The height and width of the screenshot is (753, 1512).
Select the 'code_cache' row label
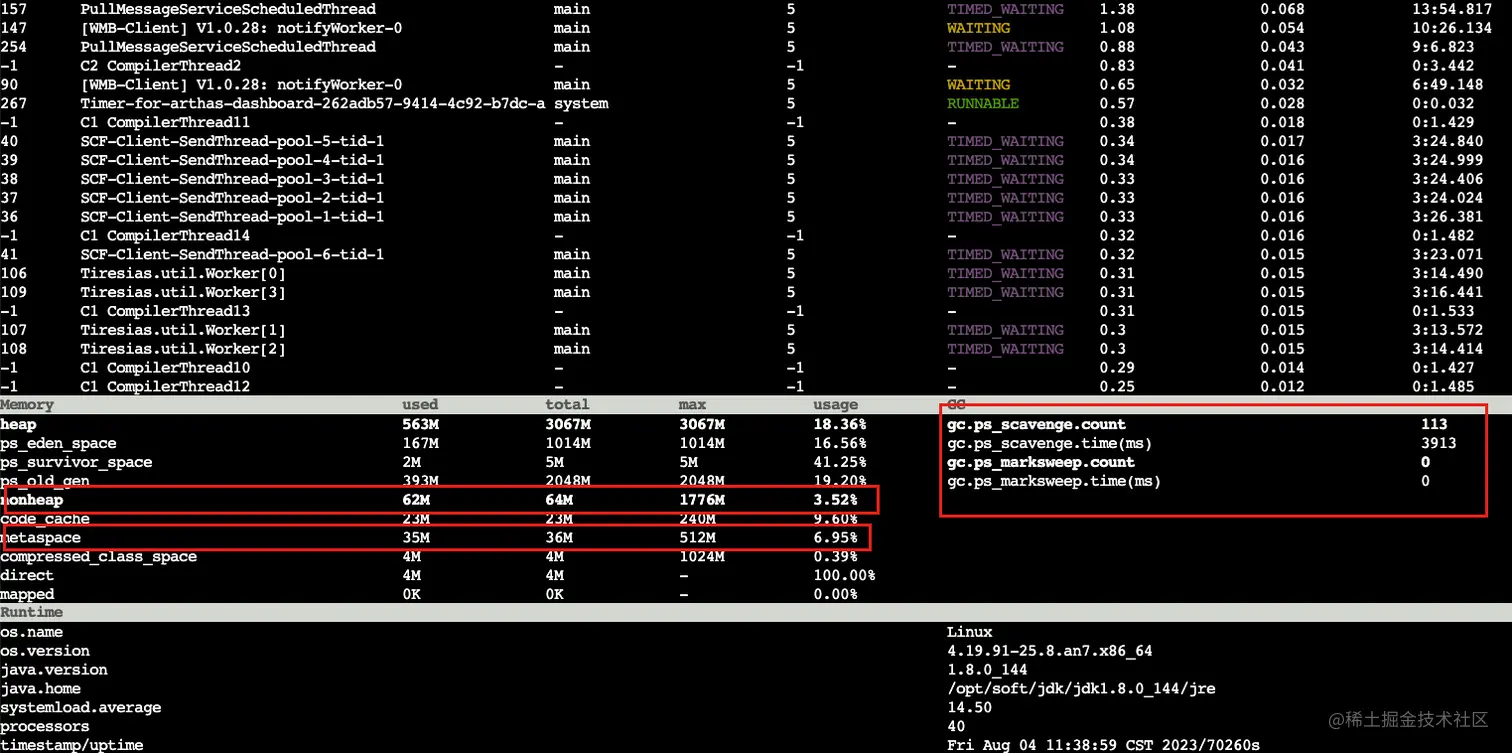click(45, 519)
